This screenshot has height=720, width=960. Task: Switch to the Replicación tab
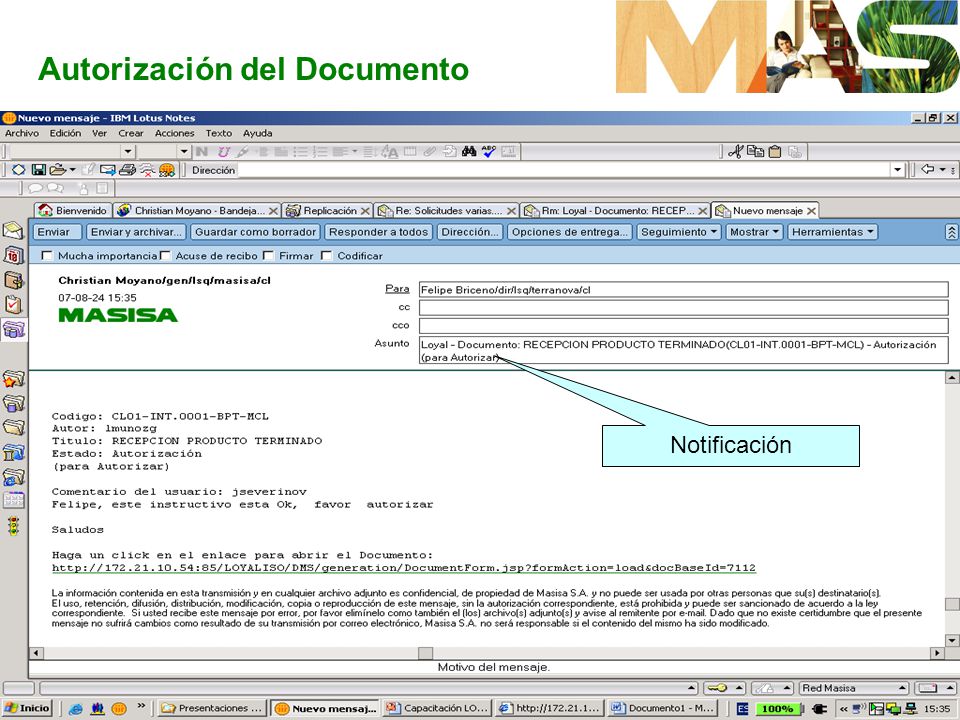pyautogui.click(x=328, y=211)
